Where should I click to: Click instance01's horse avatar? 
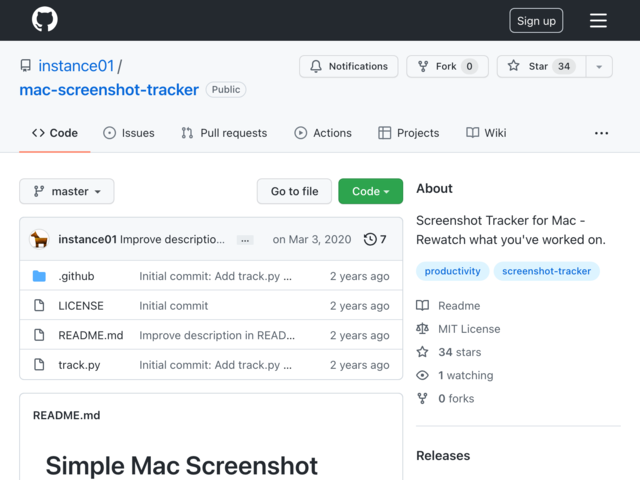(40, 239)
